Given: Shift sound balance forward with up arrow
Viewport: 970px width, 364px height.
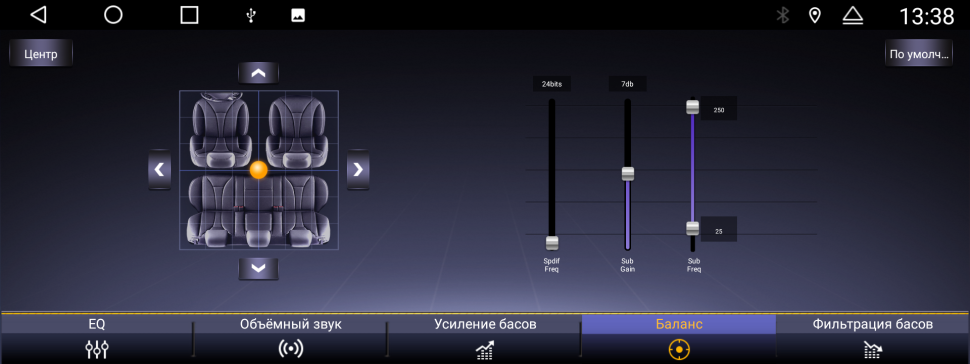Looking at the screenshot, I should [x=259, y=73].
